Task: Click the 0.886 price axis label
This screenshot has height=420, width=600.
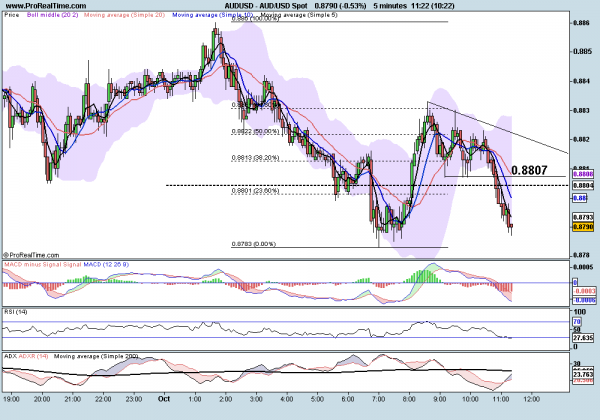Action: pos(580,23)
